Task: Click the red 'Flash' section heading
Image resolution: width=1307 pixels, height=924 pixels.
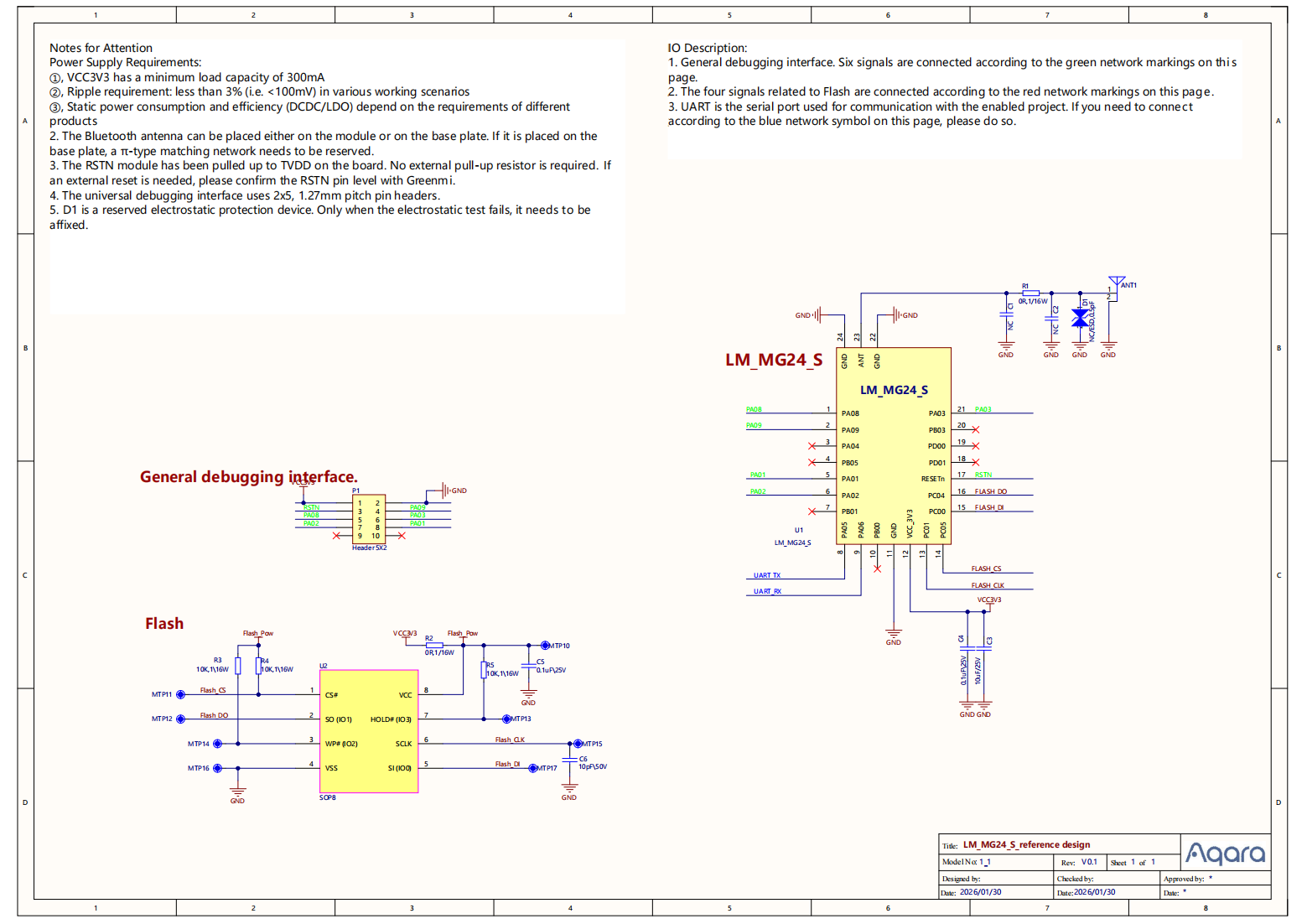Action: pos(164,623)
